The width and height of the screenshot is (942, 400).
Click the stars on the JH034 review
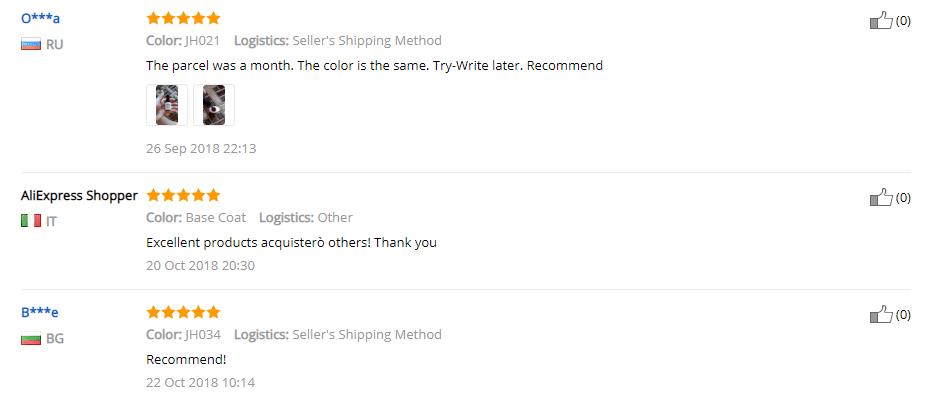point(183,312)
